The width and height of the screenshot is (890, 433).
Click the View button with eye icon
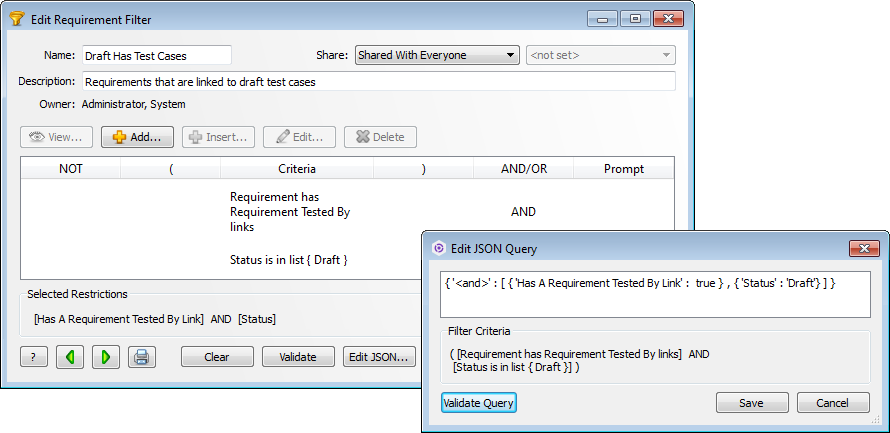[x=57, y=137]
